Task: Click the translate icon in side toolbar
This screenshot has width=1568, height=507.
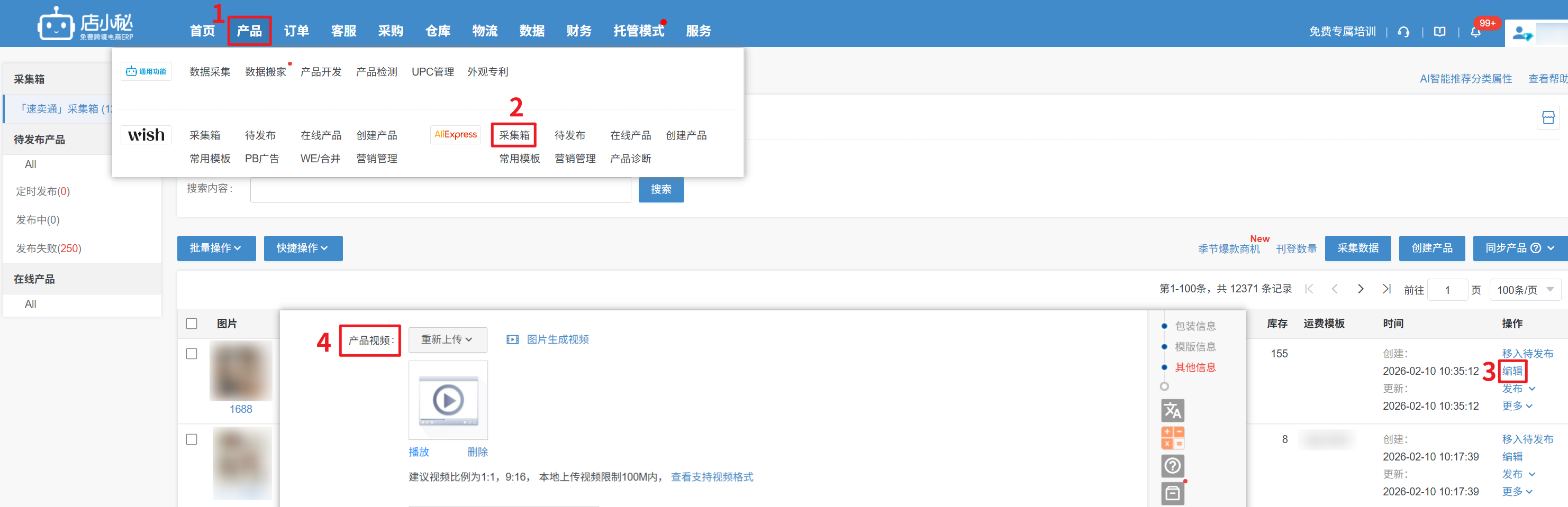Action: coord(1172,411)
